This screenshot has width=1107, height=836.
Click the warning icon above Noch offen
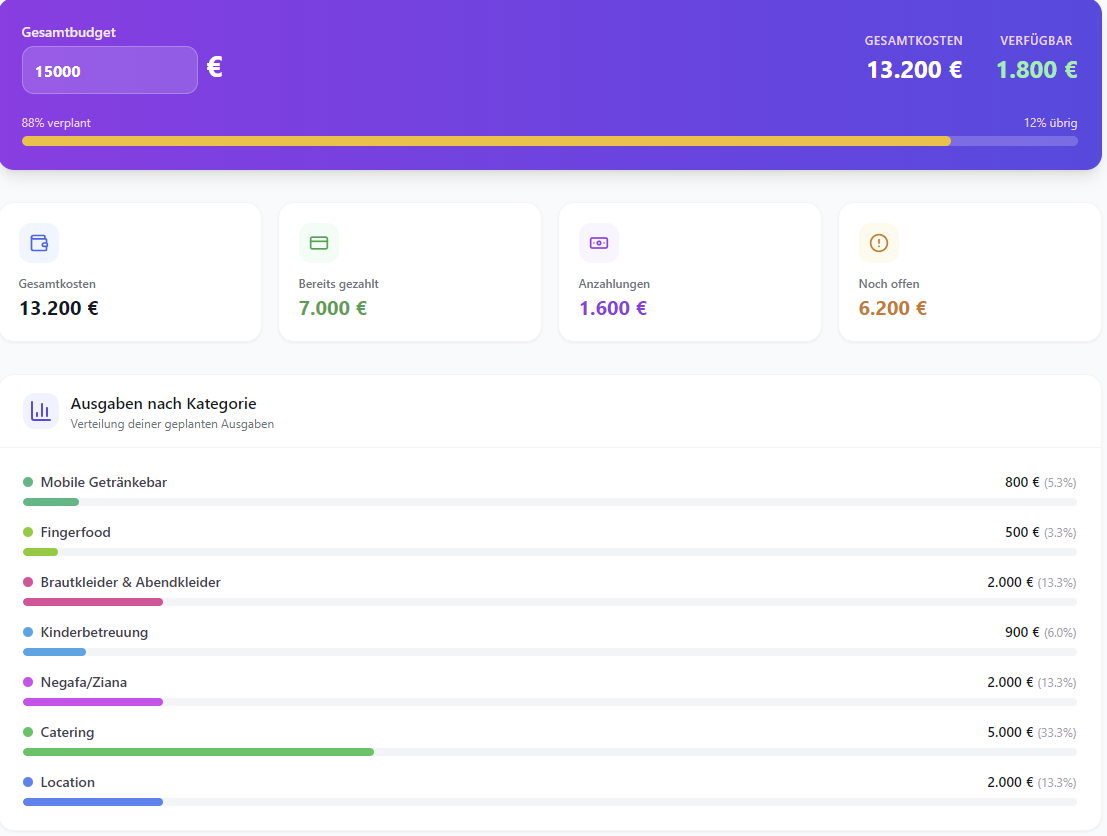pos(879,243)
